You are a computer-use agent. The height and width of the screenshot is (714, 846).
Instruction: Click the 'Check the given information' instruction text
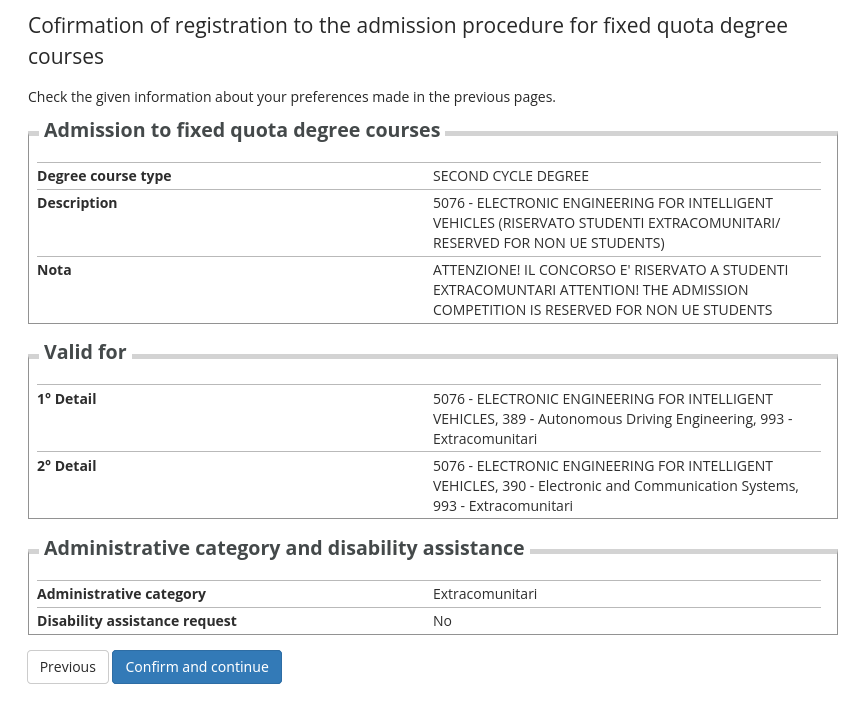tap(291, 97)
